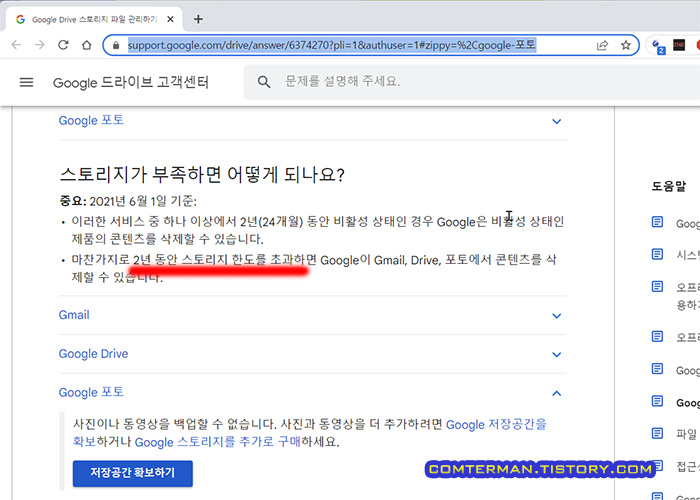
Task: Open the top Google 포토 section link
Action: (91, 121)
